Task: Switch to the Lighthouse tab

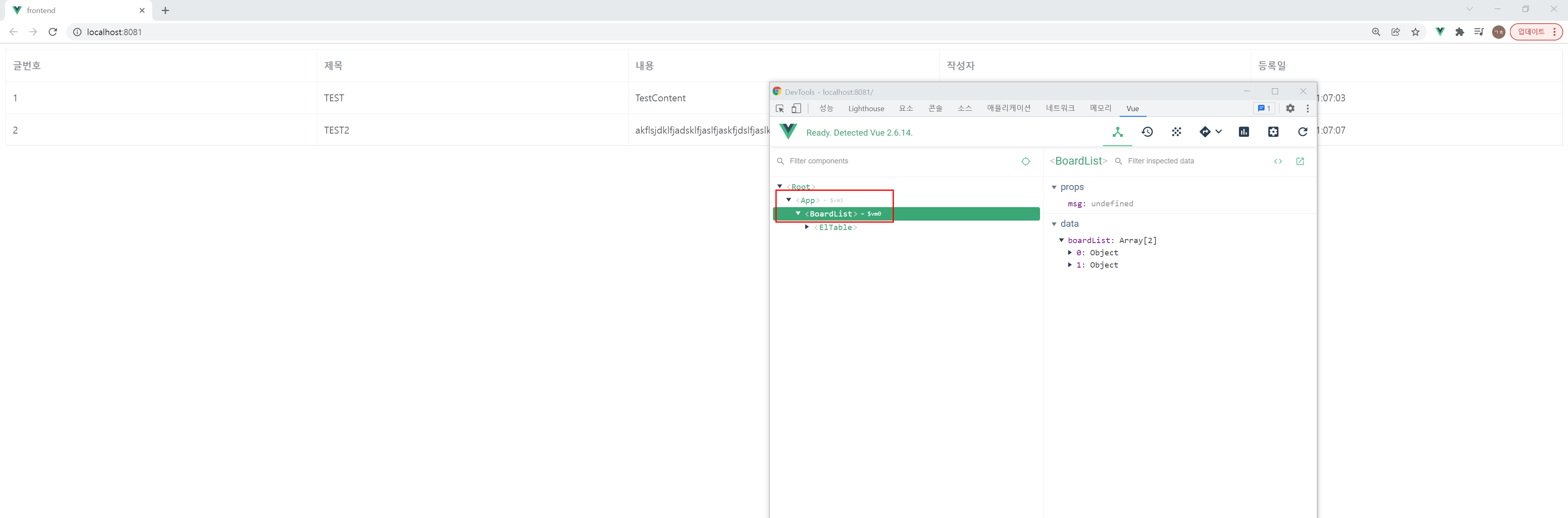Action: 866,108
